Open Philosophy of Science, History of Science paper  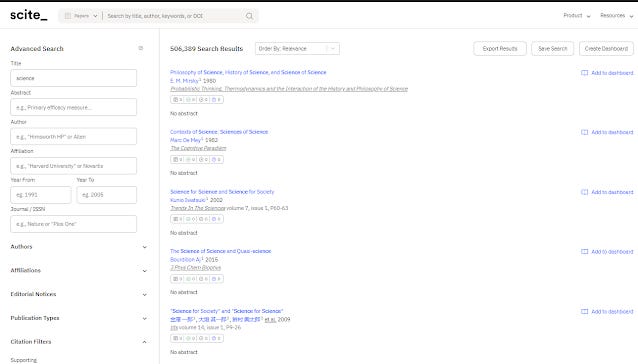click(248, 72)
